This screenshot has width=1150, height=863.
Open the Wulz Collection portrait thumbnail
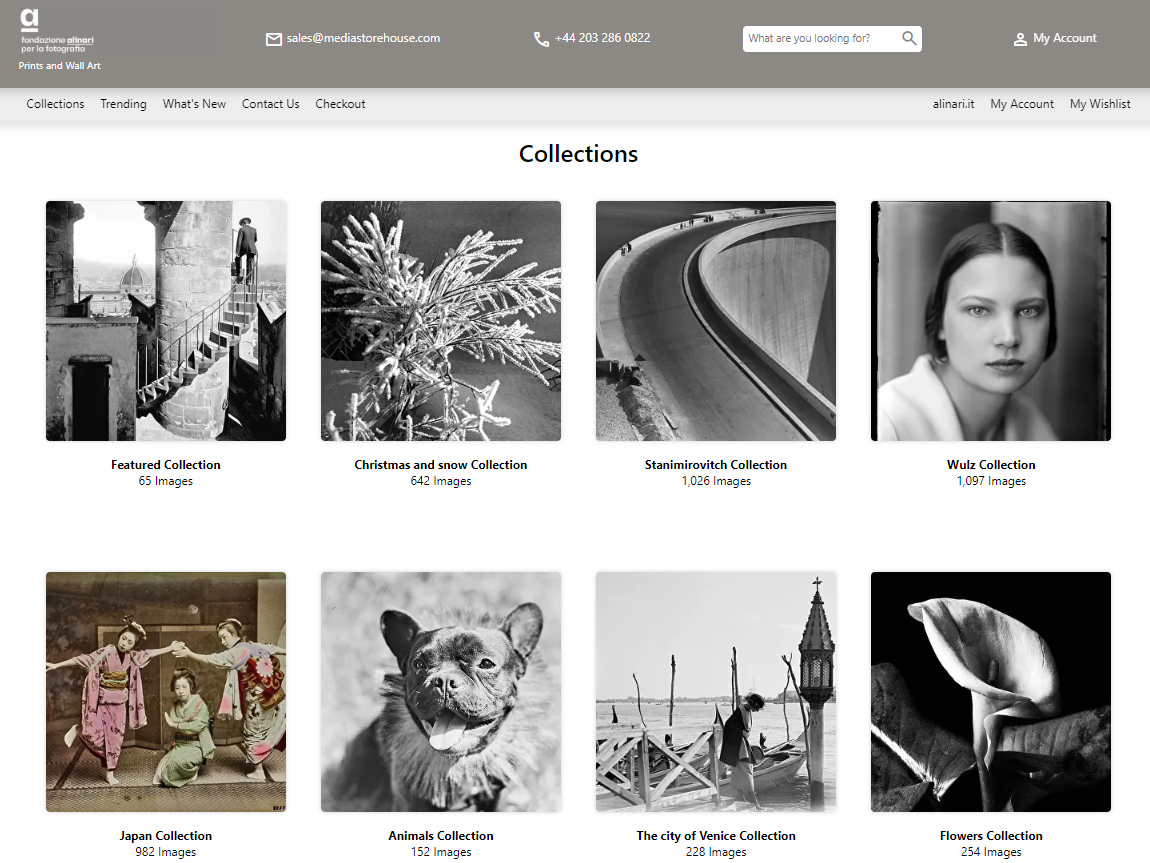point(990,321)
